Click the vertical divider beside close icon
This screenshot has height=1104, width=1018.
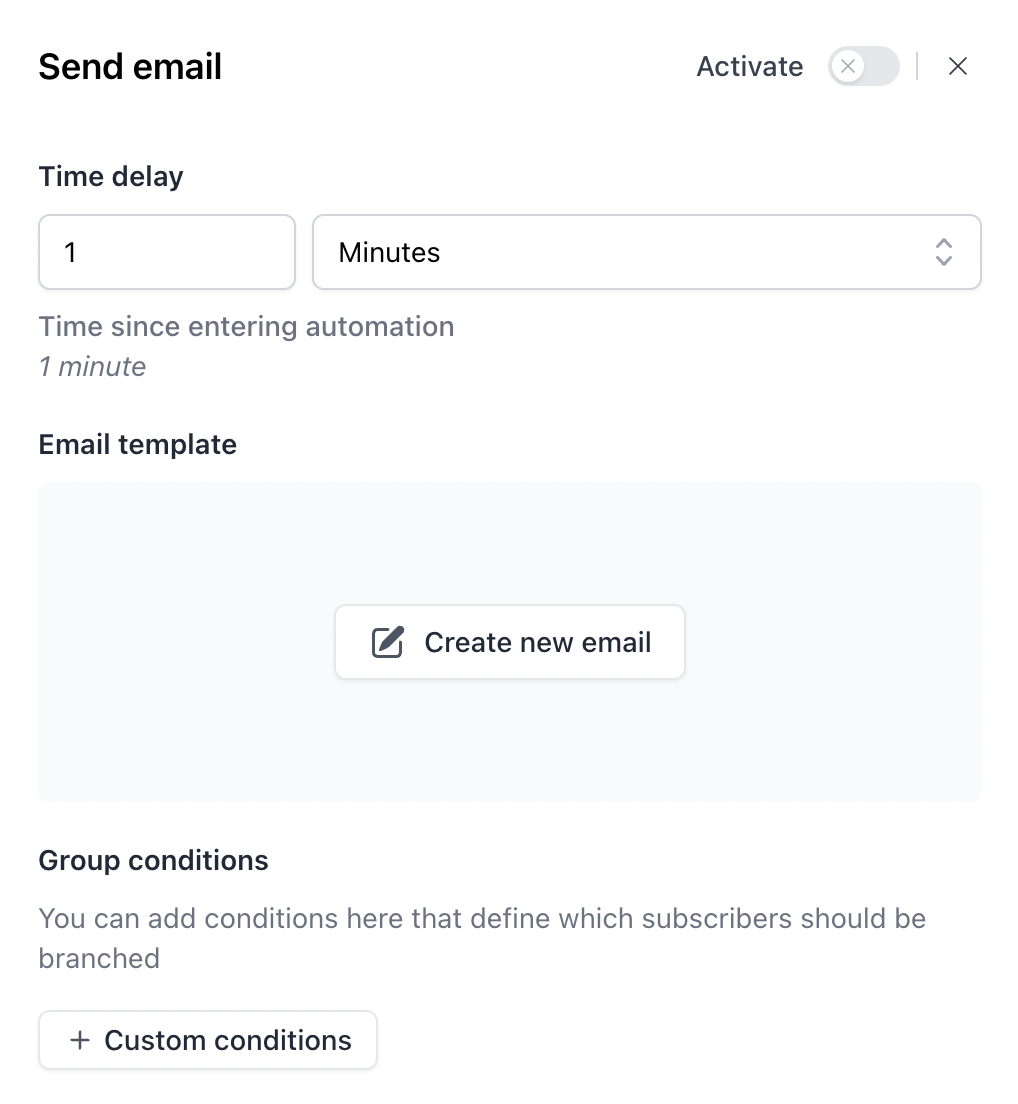coord(917,66)
